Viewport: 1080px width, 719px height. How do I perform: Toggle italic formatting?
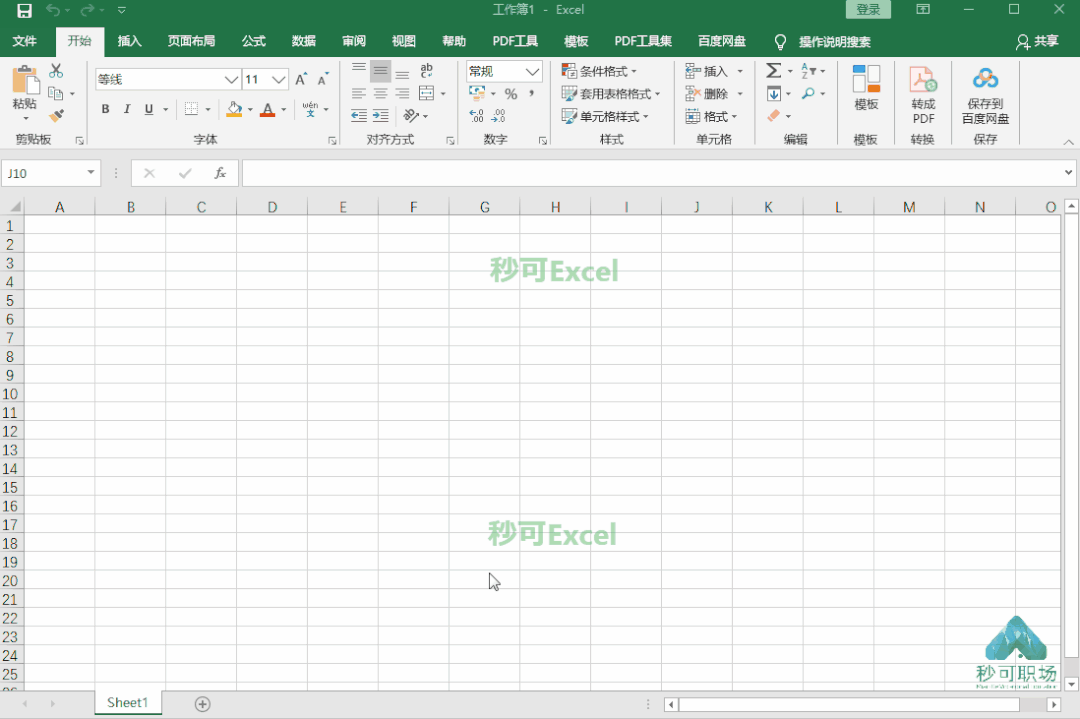pyautogui.click(x=127, y=109)
